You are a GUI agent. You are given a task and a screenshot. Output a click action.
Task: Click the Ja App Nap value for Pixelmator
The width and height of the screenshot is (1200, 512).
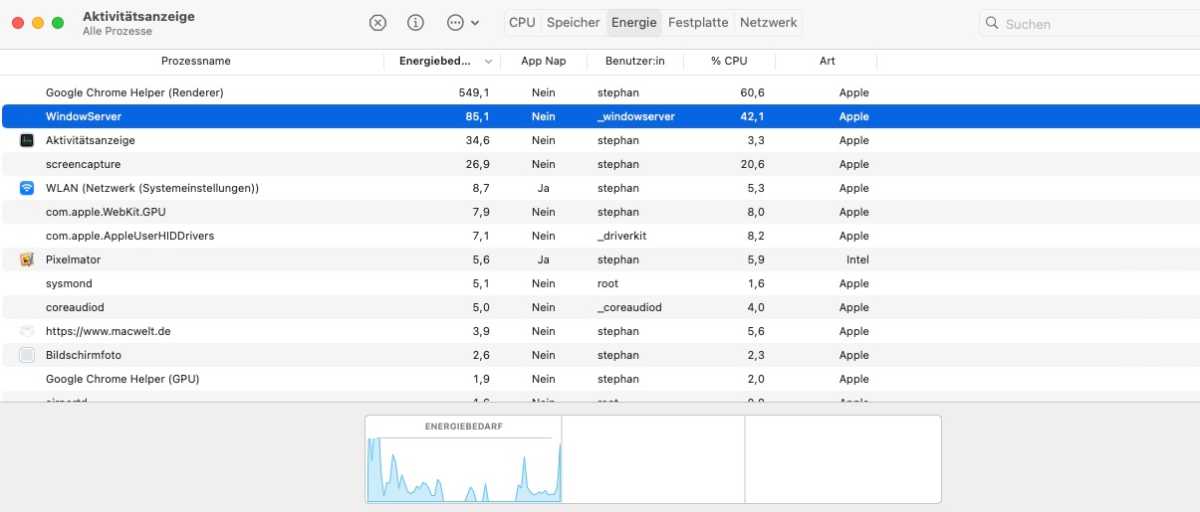(543, 260)
